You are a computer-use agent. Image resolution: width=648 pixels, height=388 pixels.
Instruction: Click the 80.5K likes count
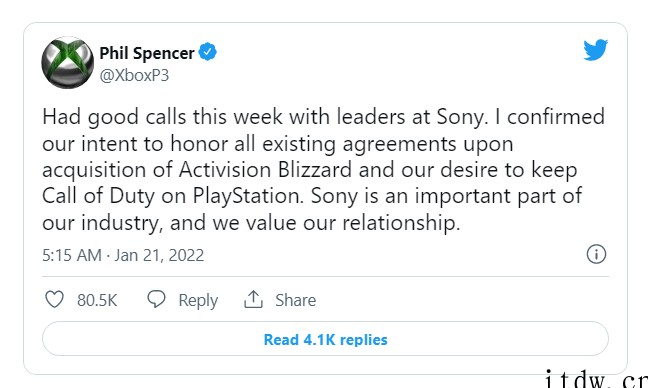tap(97, 300)
